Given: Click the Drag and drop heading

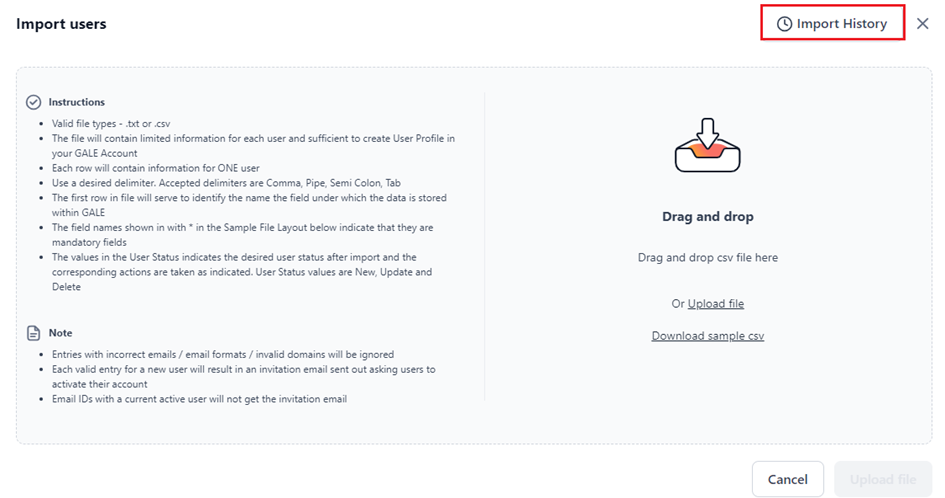Looking at the screenshot, I should (708, 216).
